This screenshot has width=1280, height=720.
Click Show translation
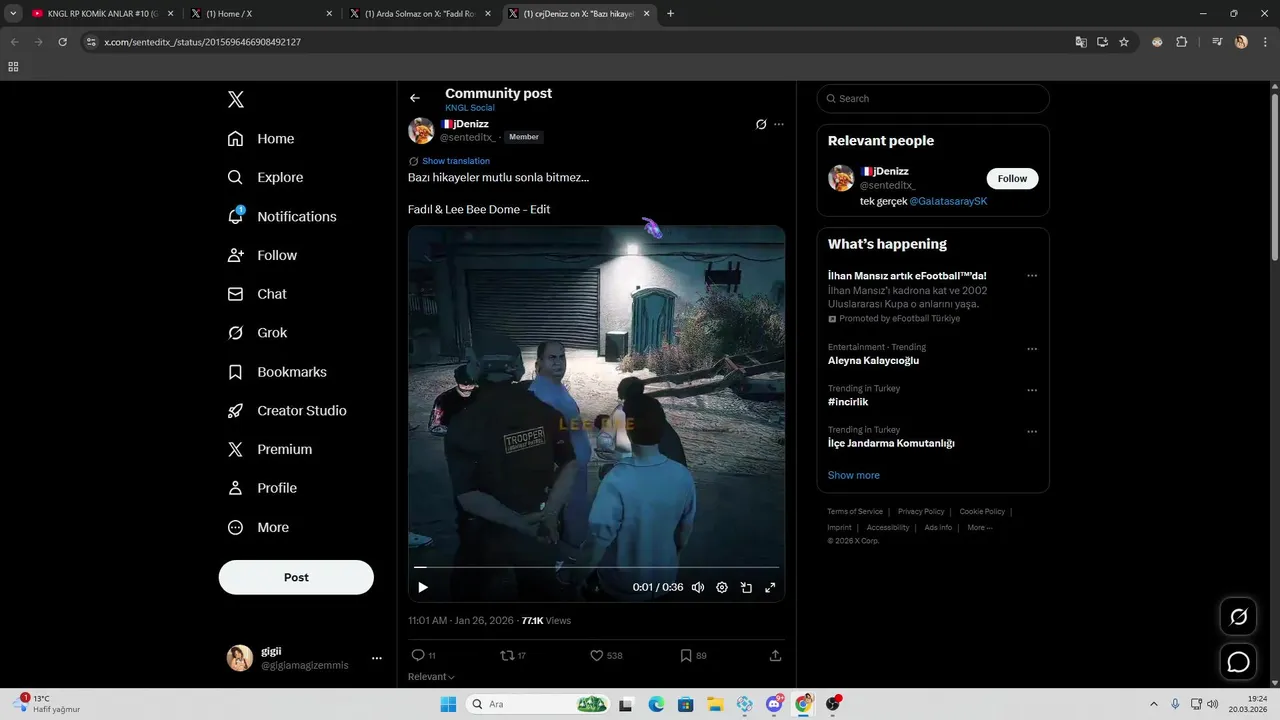pyautogui.click(x=456, y=161)
